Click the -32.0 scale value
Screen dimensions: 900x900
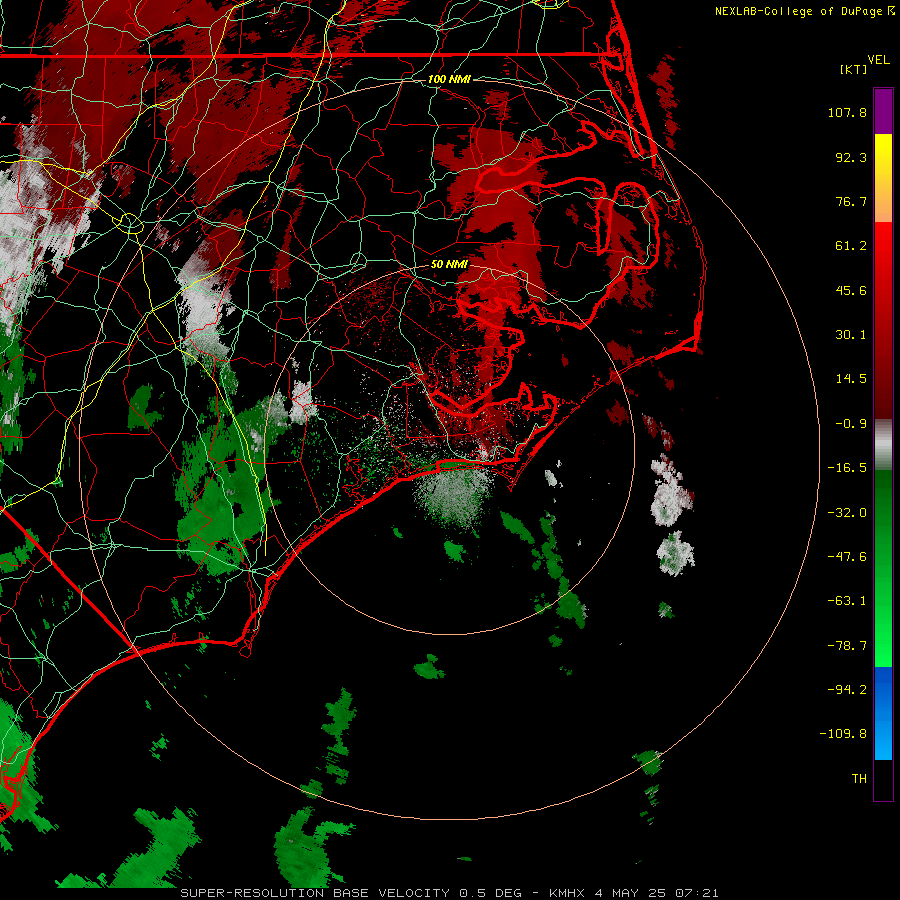[x=847, y=513]
